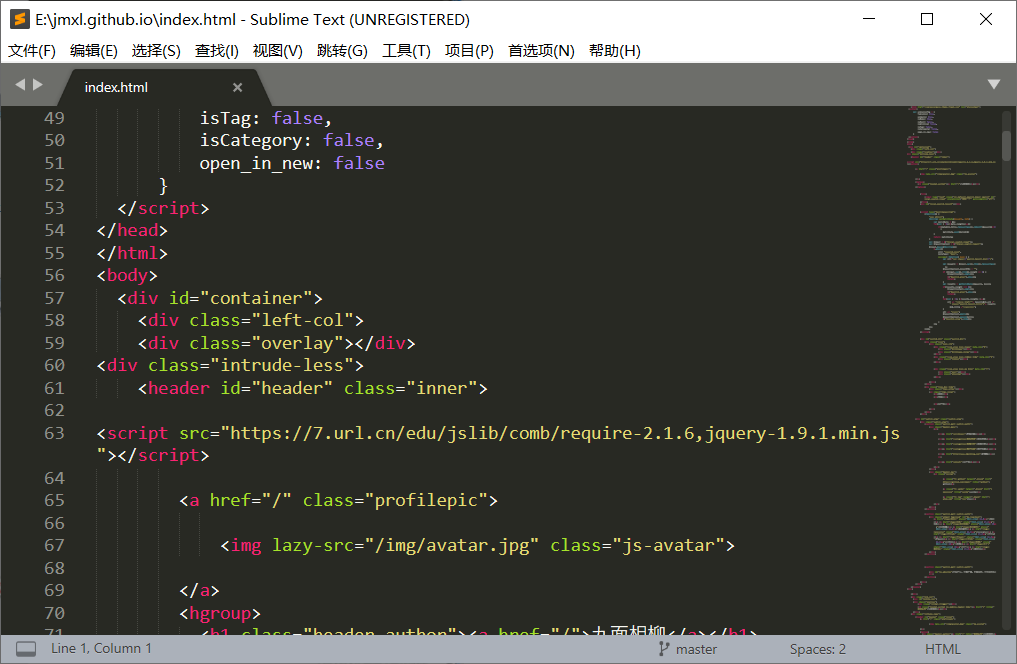1017x664 pixels.
Task: Click the master branch name in status bar
Action: pyautogui.click(x=697, y=649)
